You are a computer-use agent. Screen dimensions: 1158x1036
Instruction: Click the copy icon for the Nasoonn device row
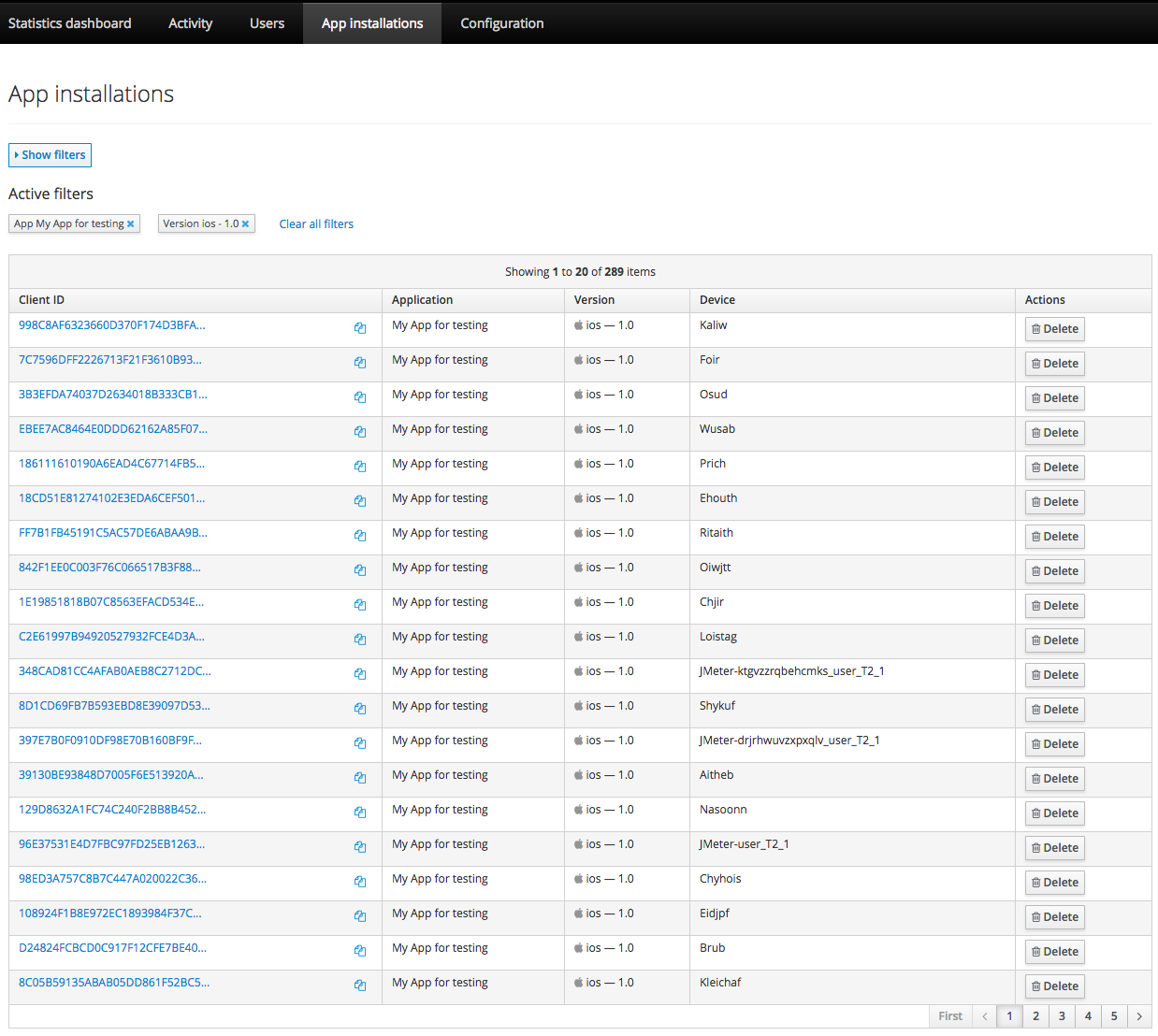point(360,812)
